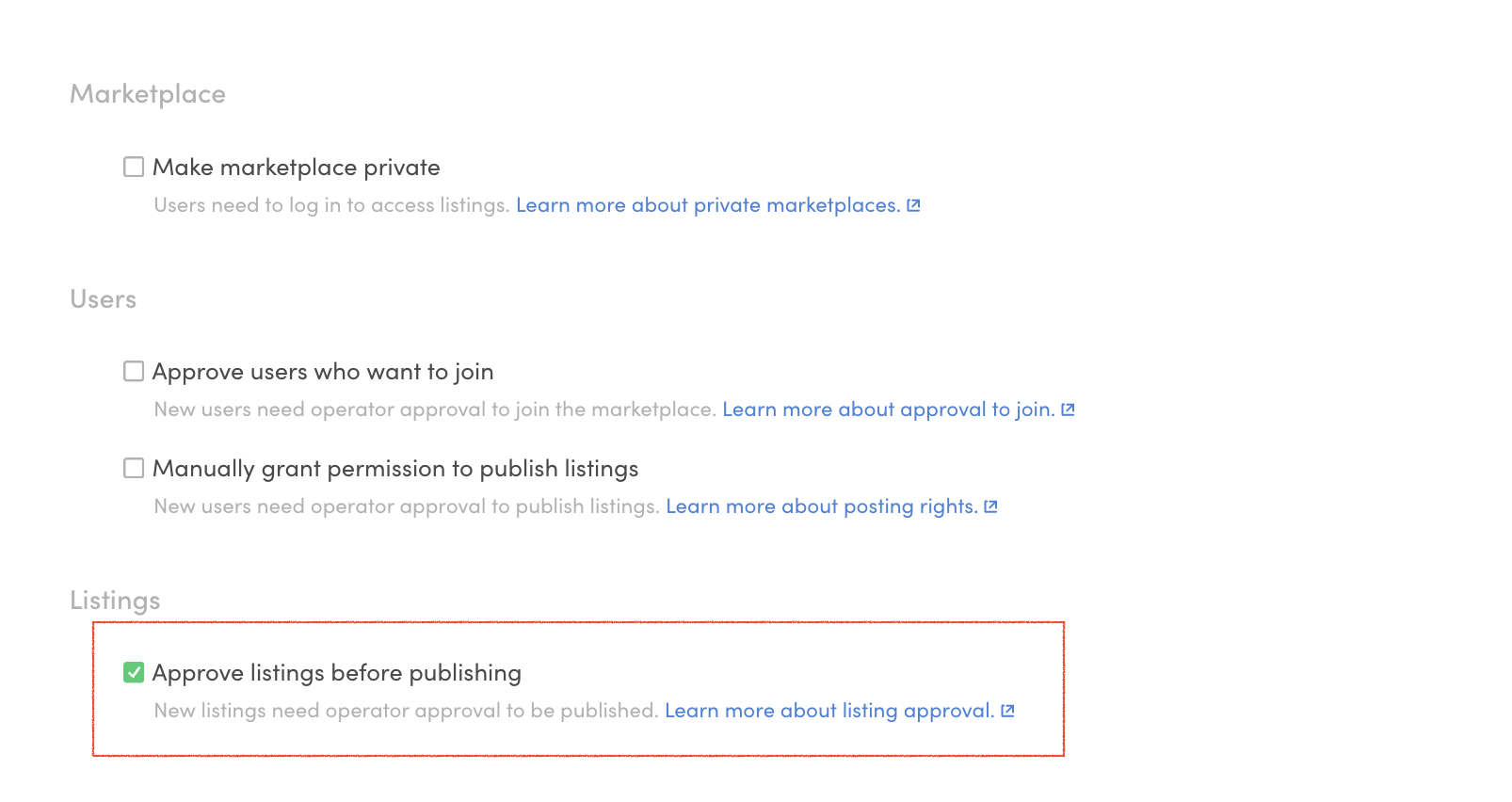Screen dimensions: 1512x802
Task: Click the 'Listings' section heading
Action: (x=115, y=601)
